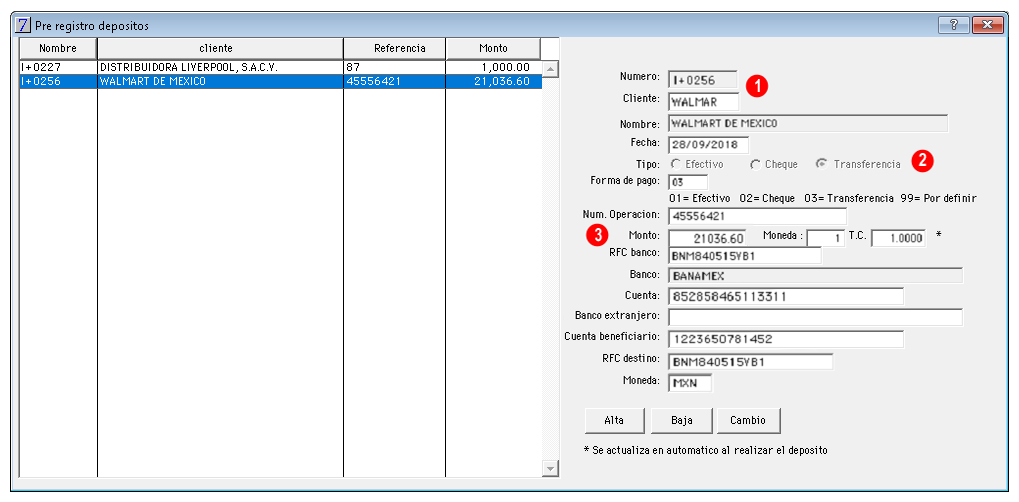1019x502 pixels.
Task: Click the cliente column header
Action: tap(220, 48)
